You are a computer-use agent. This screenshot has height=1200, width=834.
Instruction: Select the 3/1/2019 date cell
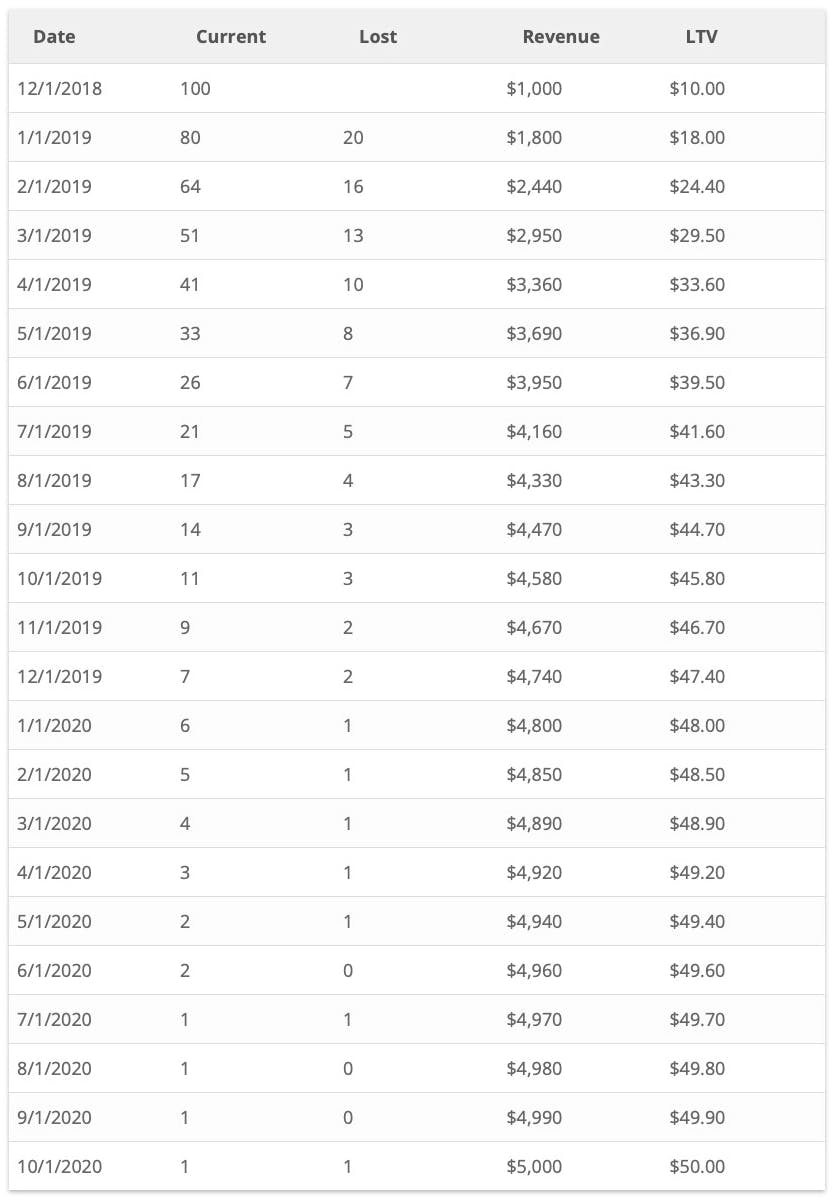[55, 235]
